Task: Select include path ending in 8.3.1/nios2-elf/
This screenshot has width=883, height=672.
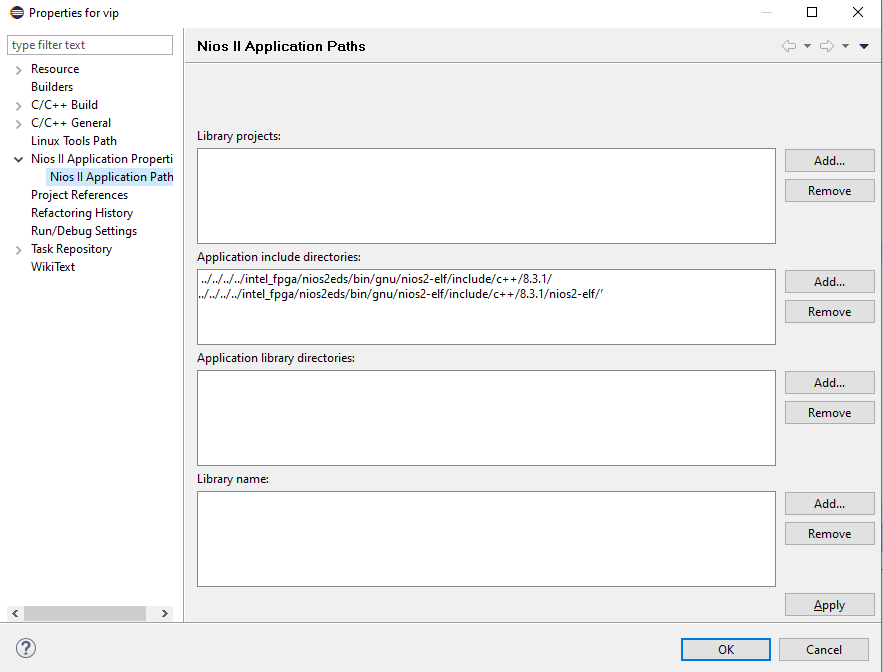Action: pos(402,294)
